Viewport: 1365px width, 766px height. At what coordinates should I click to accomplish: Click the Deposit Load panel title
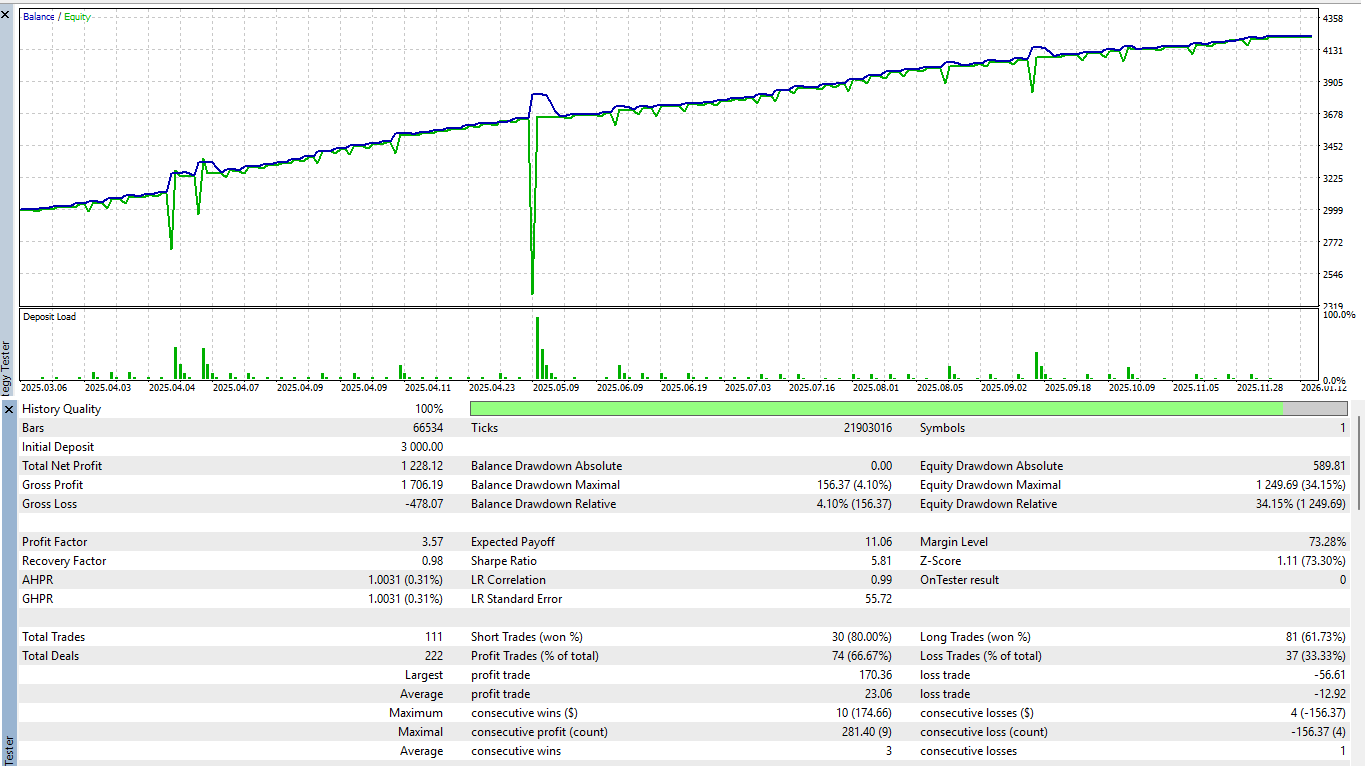[x=48, y=316]
